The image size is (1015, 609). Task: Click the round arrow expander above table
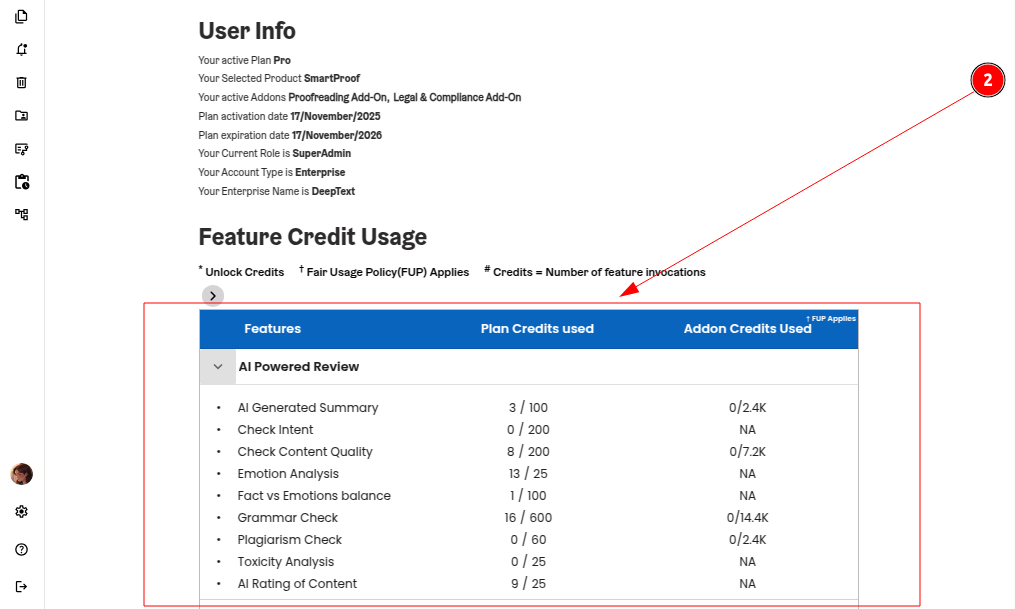pos(213,296)
